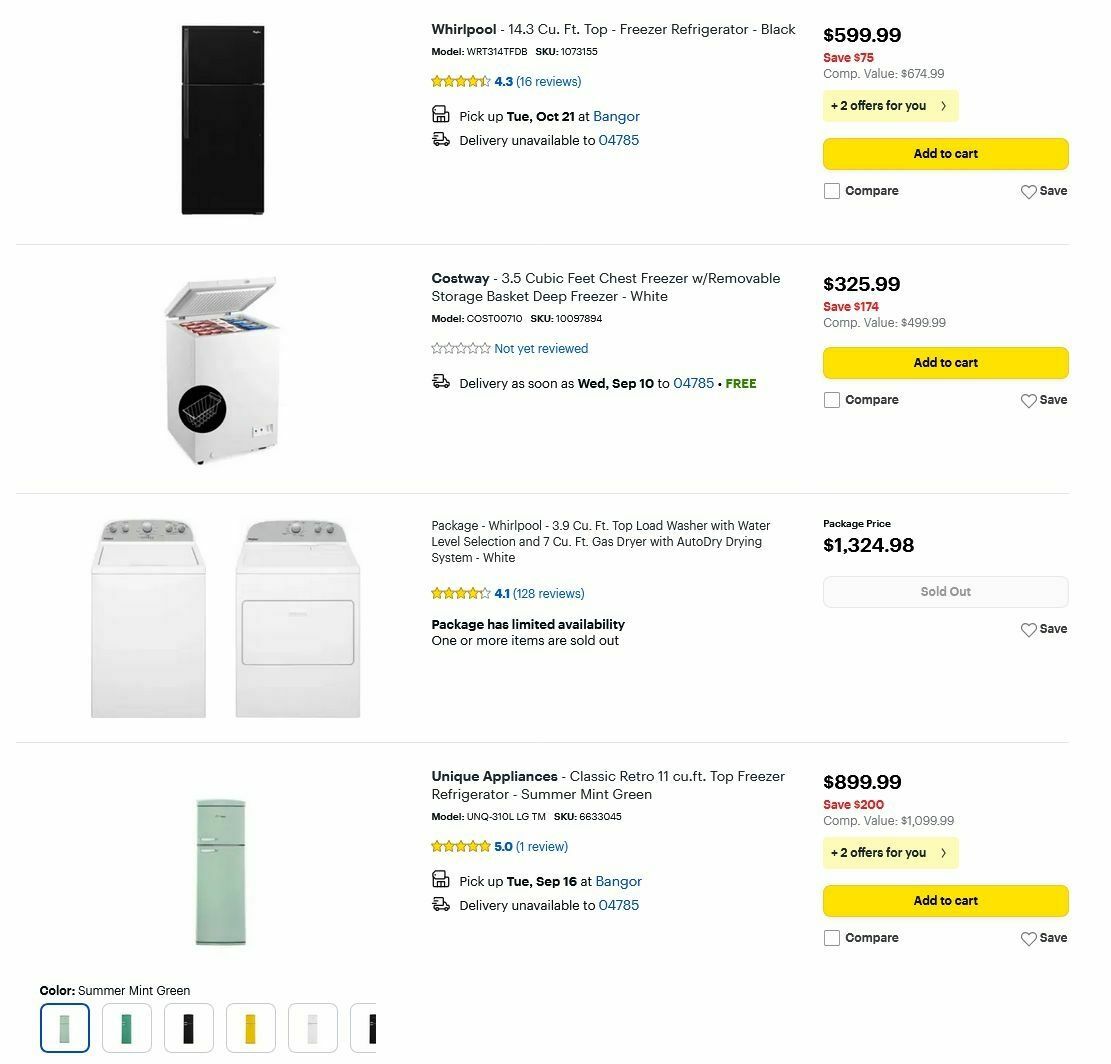This screenshot has height=1064, width=1111.
Task: Add the Costway chest freezer to cart
Action: tap(944, 362)
